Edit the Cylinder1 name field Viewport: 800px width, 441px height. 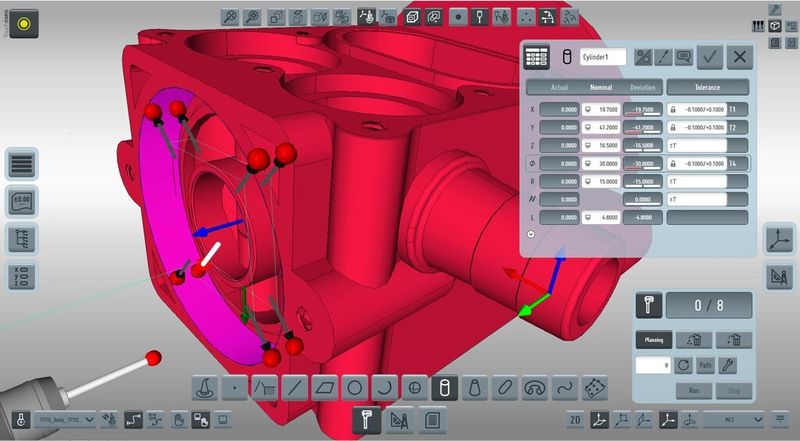click(603, 57)
